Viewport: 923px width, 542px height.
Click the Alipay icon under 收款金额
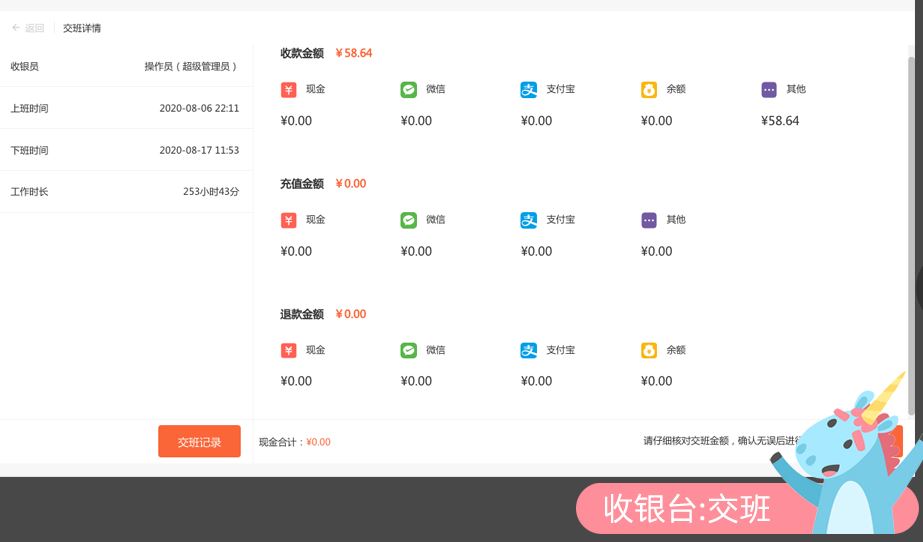pyautogui.click(x=529, y=90)
